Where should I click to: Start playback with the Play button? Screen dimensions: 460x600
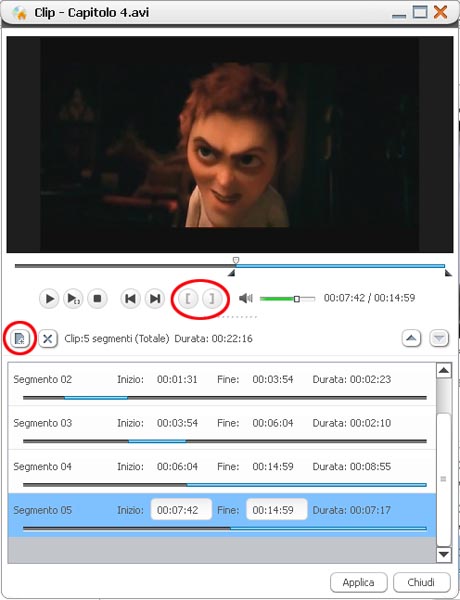(49, 298)
